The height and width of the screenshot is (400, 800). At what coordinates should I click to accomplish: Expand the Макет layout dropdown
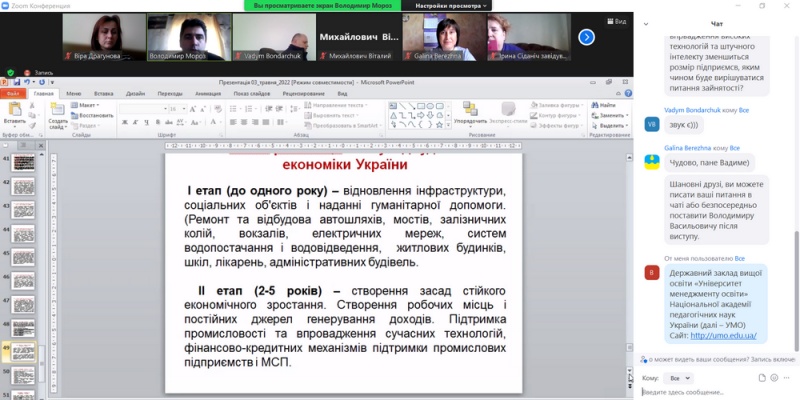pyautogui.click(x=88, y=105)
